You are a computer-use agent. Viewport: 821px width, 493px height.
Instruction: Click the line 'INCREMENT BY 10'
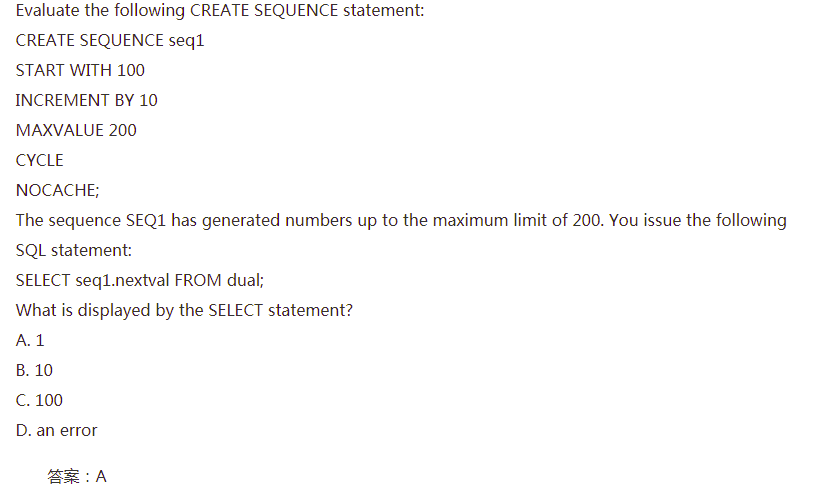coord(86,100)
